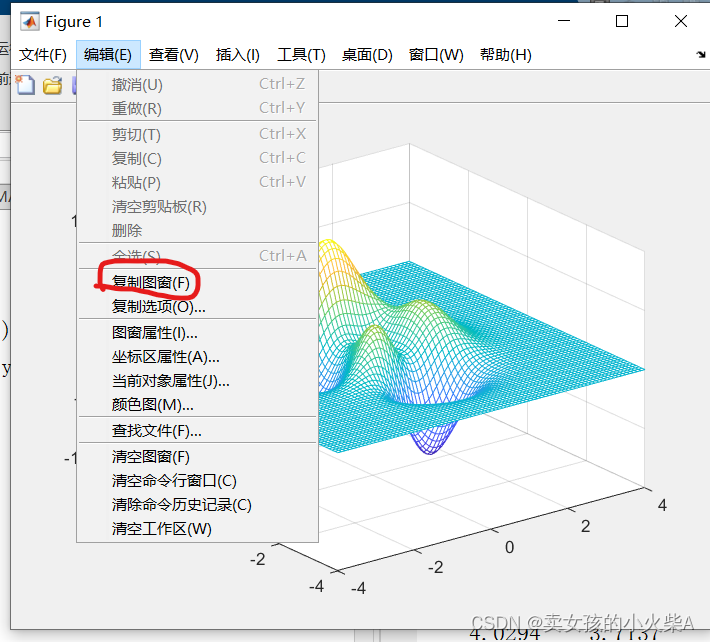Click greyed 粘贴(P) entry
The width and height of the screenshot is (710, 642).
[197, 182]
